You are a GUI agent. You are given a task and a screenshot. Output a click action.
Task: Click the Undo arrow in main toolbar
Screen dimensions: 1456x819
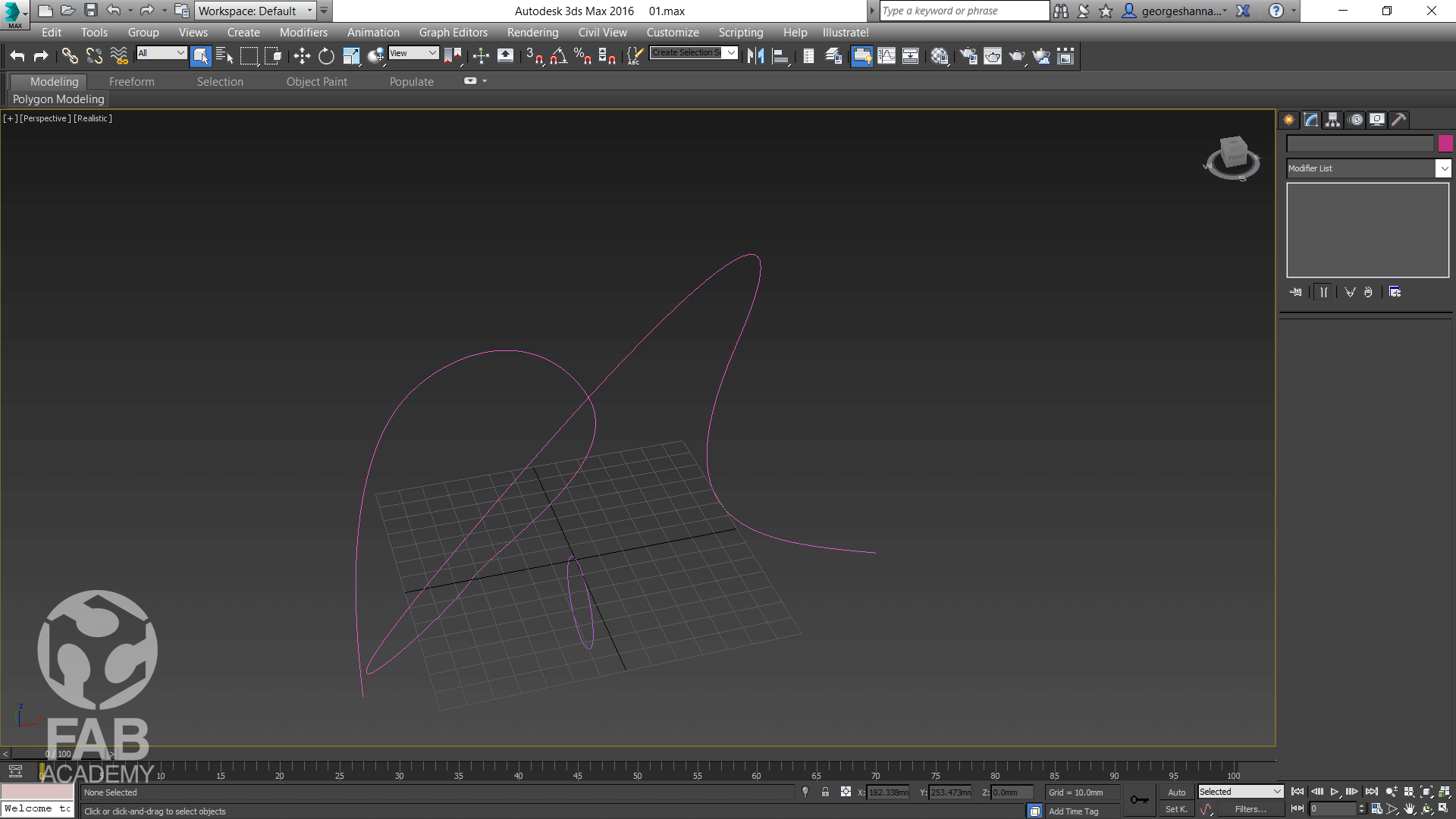[x=17, y=55]
